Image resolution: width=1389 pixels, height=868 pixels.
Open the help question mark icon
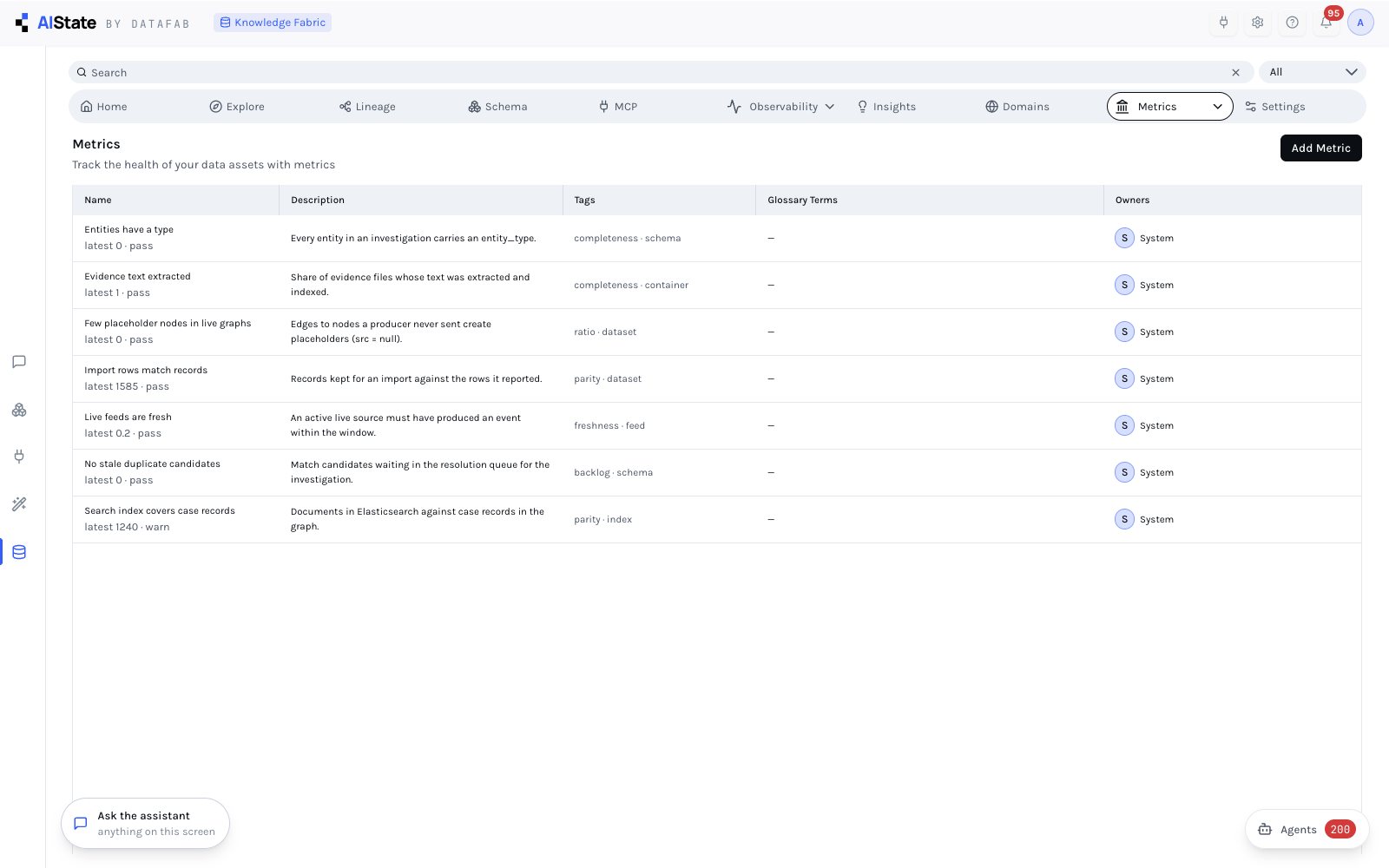pos(1292,23)
